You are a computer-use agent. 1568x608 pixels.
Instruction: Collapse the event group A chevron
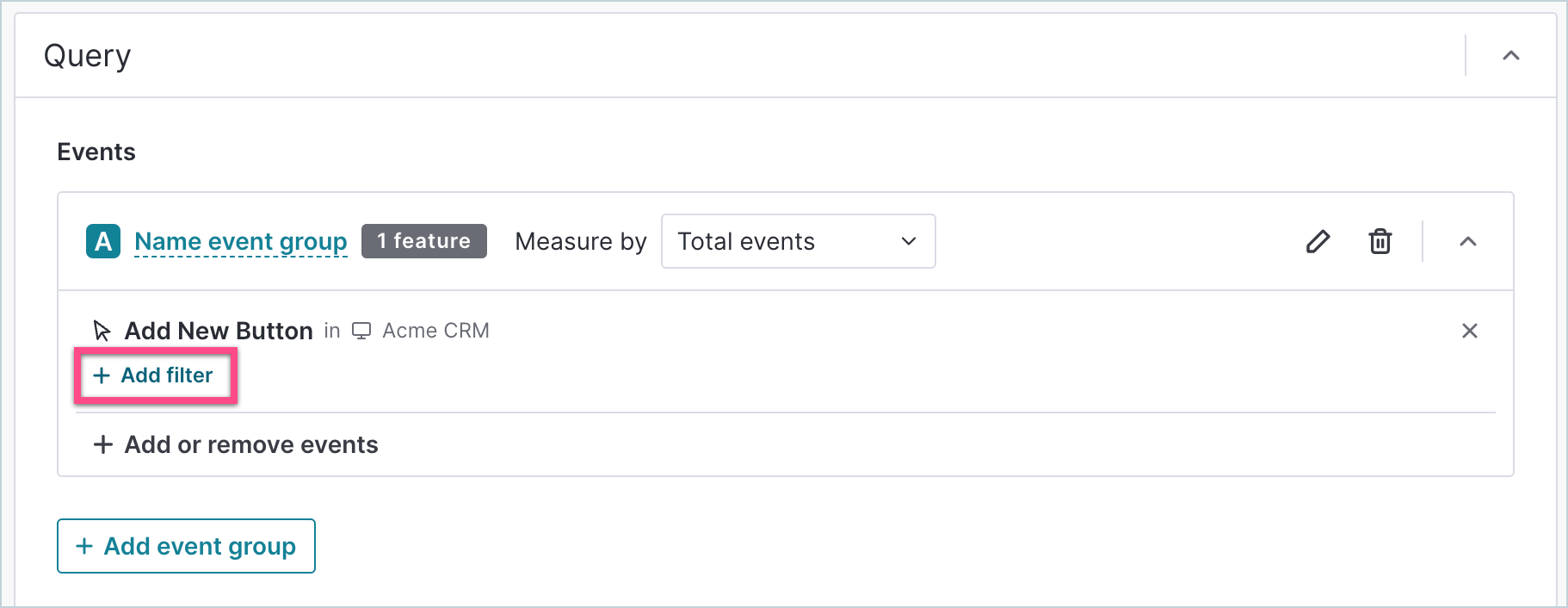pos(1468,241)
